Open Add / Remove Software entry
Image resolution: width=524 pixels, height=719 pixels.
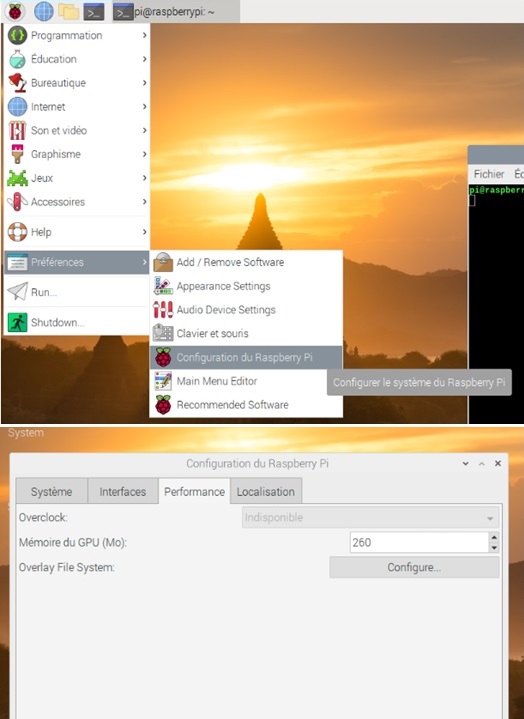[x=246, y=262]
